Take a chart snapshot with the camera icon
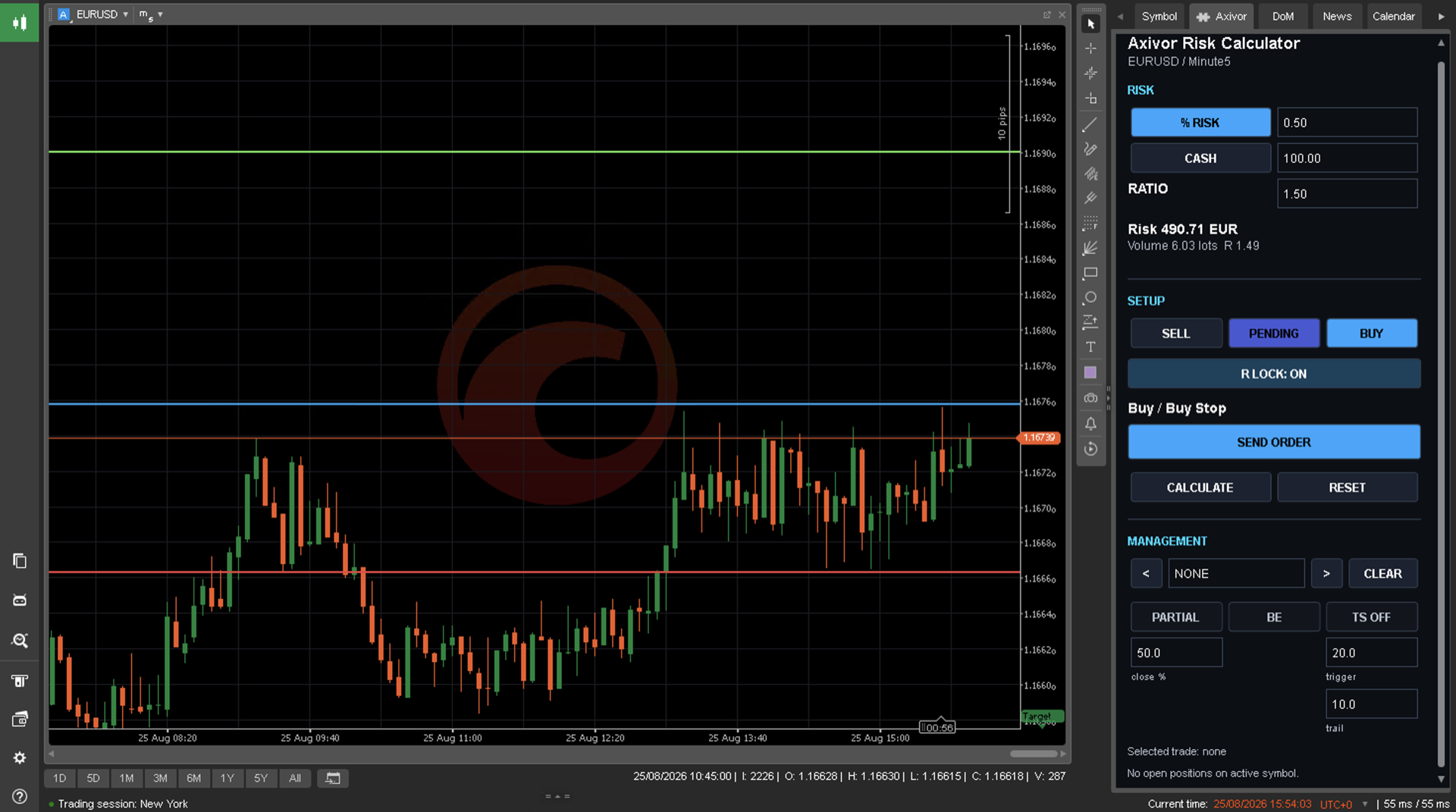 [1090, 398]
